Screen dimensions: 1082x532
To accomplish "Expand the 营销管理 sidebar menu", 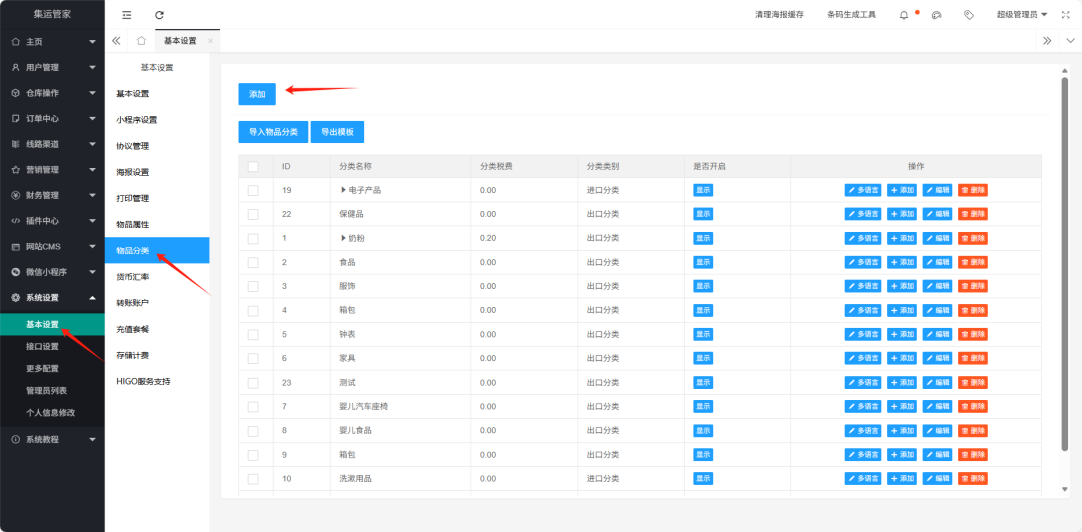I will click(52, 170).
